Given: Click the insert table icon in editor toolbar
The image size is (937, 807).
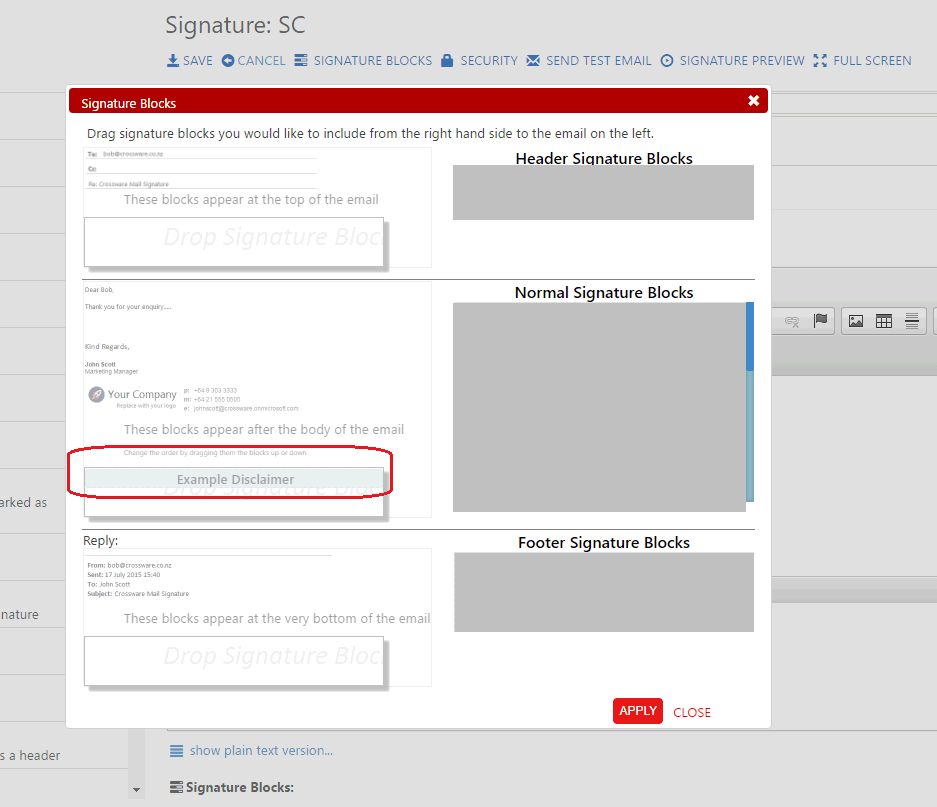Looking at the screenshot, I should point(884,321).
